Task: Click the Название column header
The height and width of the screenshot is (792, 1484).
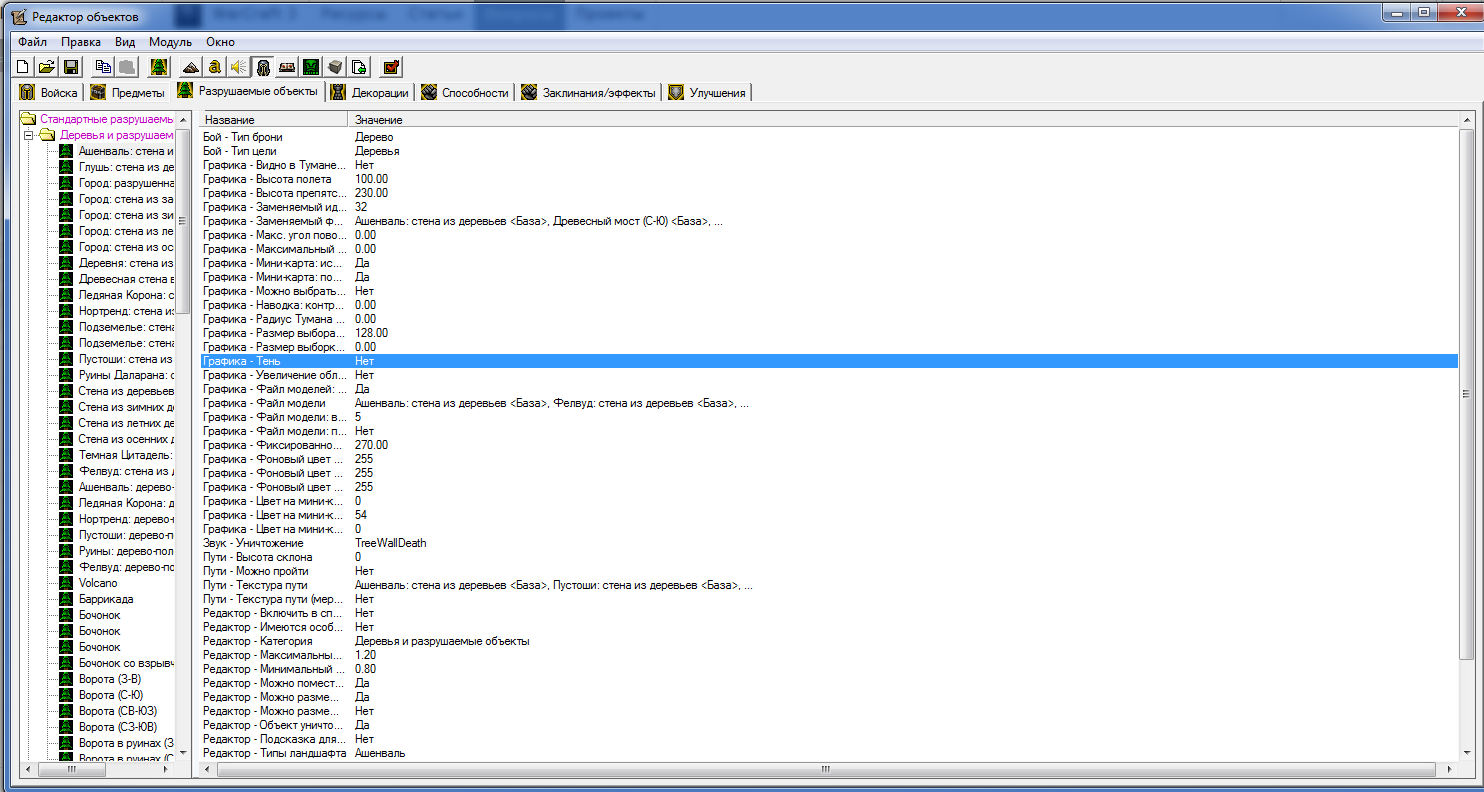Action: (x=274, y=120)
